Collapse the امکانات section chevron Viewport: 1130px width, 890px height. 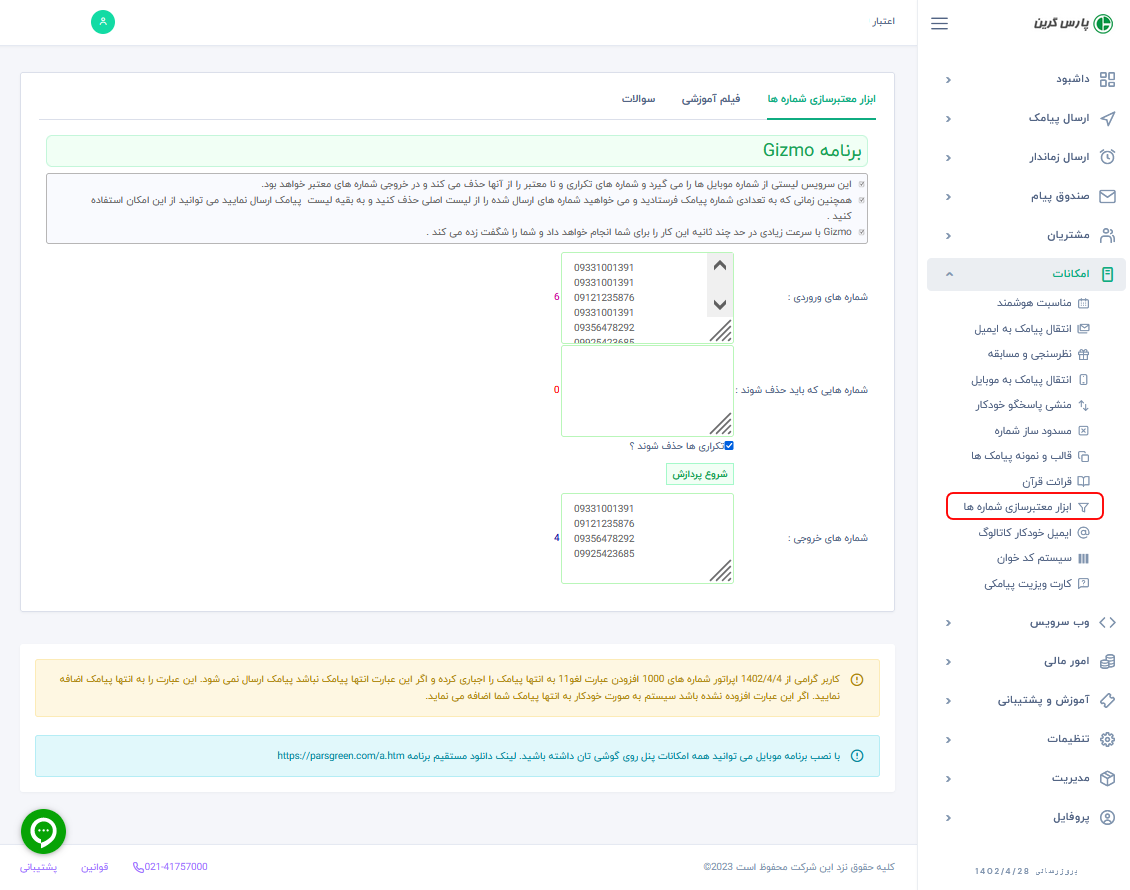click(949, 274)
